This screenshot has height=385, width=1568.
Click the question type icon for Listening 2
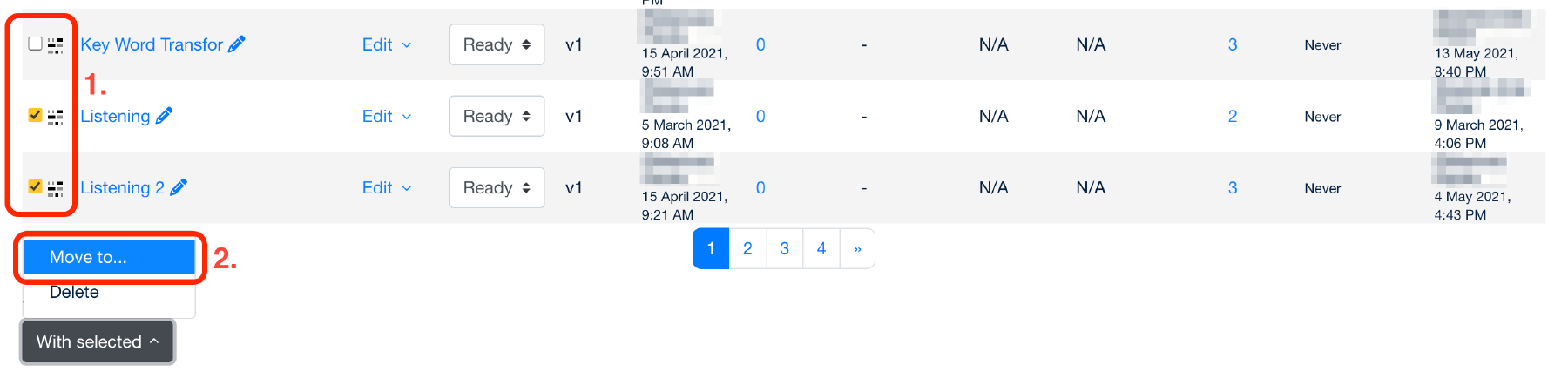(55, 188)
